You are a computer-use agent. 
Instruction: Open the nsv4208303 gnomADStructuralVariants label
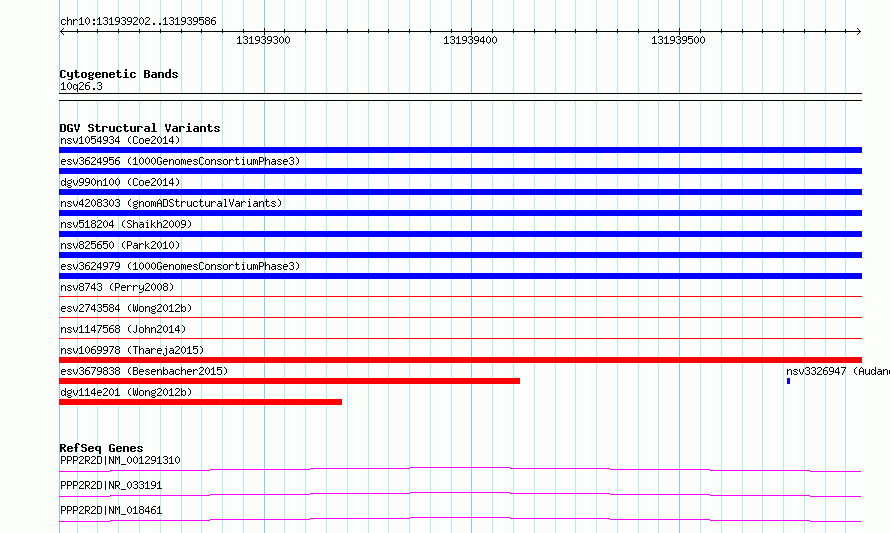171,203
